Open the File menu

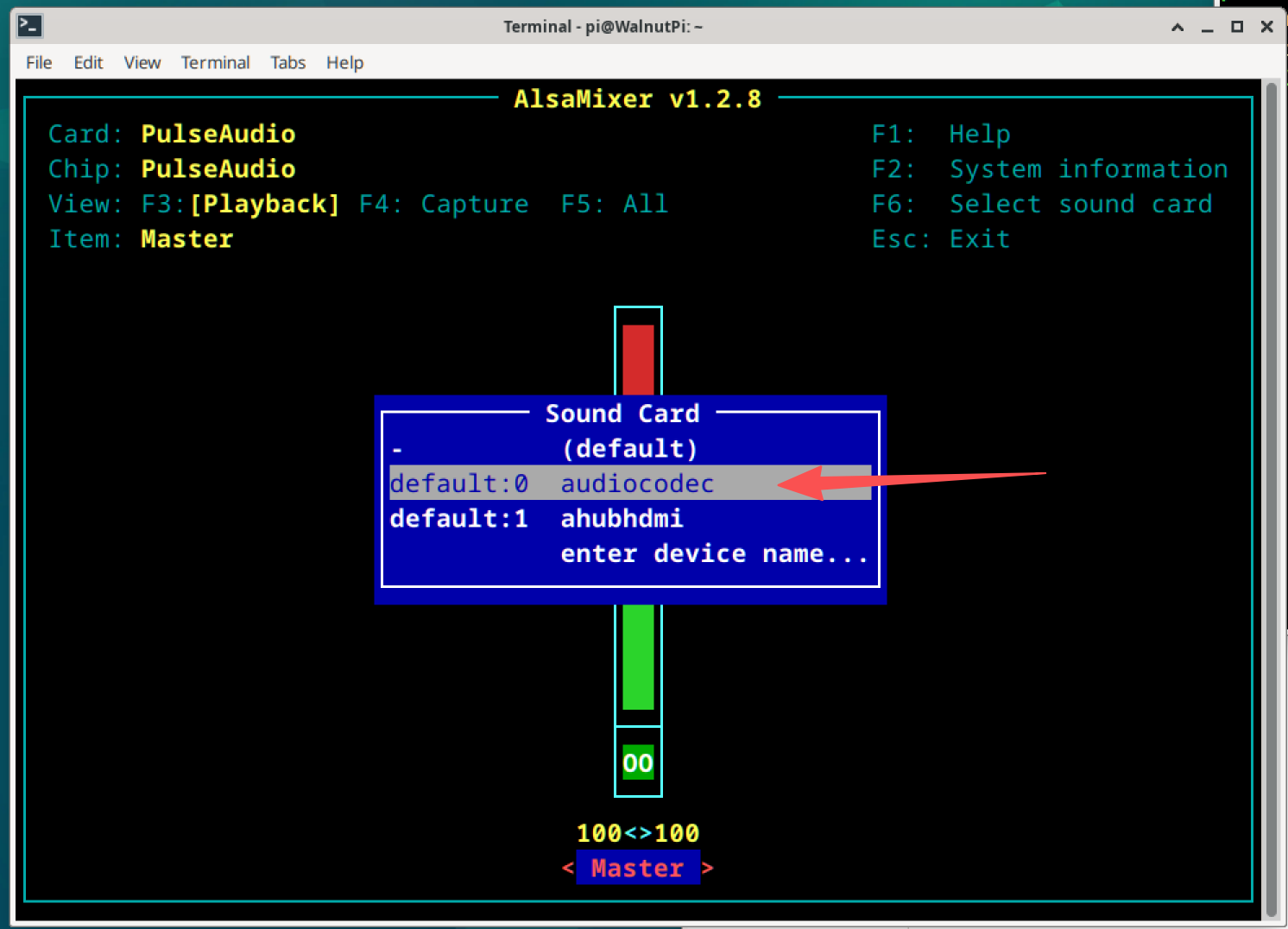tap(39, 62)
